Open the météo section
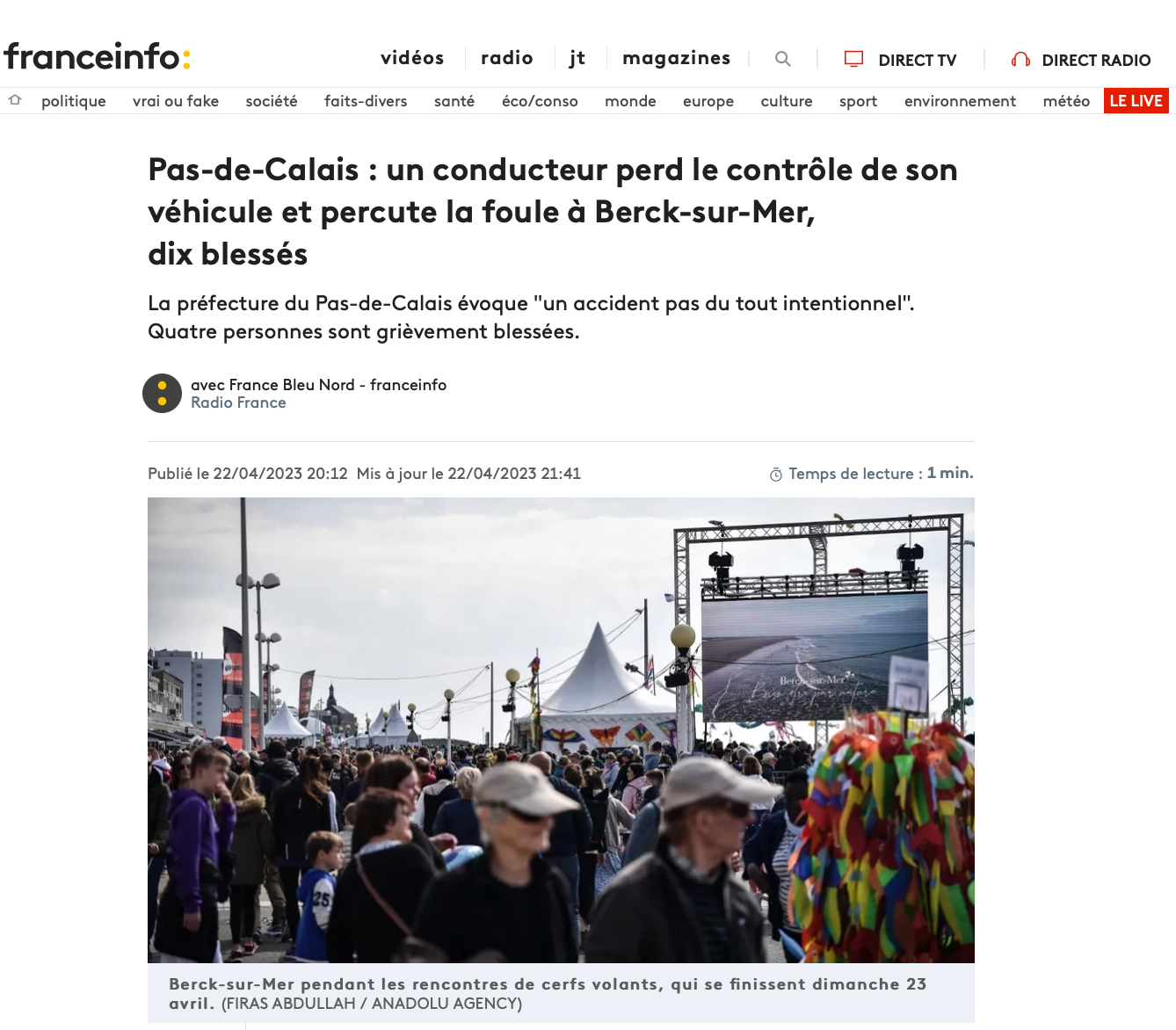 [x=1066, y=101]
